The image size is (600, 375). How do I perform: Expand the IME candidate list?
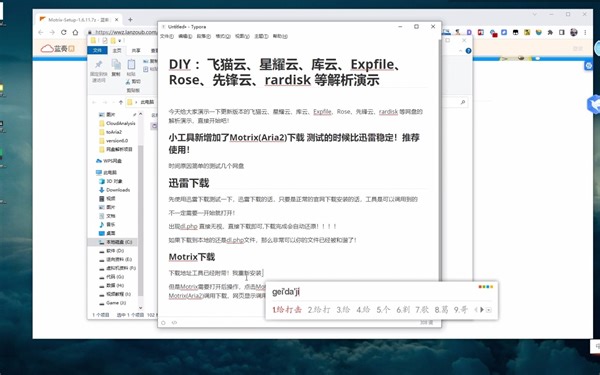(x=489, y=310)
